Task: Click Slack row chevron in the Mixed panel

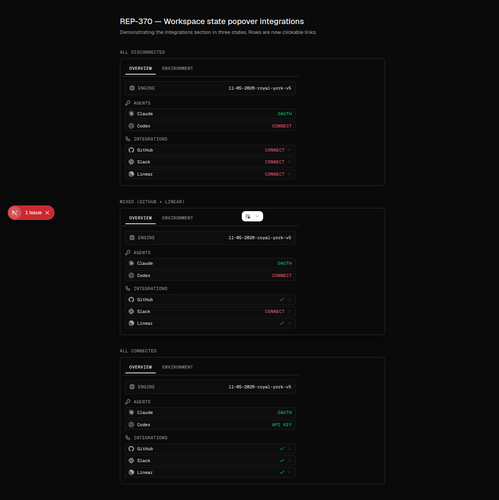Action: tap(289, 311)
